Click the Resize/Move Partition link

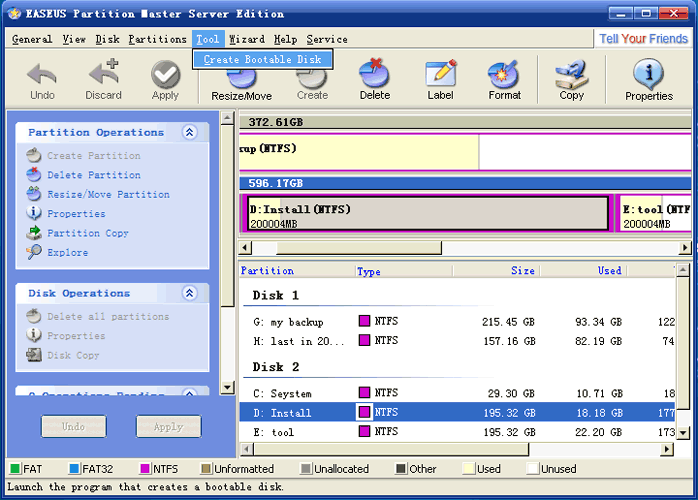click(x=109, y=195)
